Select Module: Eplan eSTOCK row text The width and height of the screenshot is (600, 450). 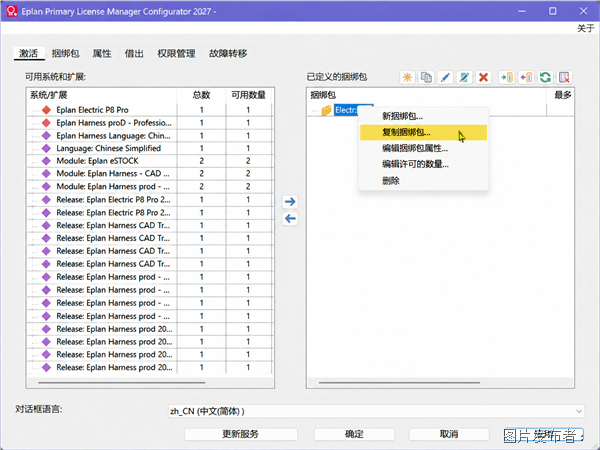tap(97, 161)
